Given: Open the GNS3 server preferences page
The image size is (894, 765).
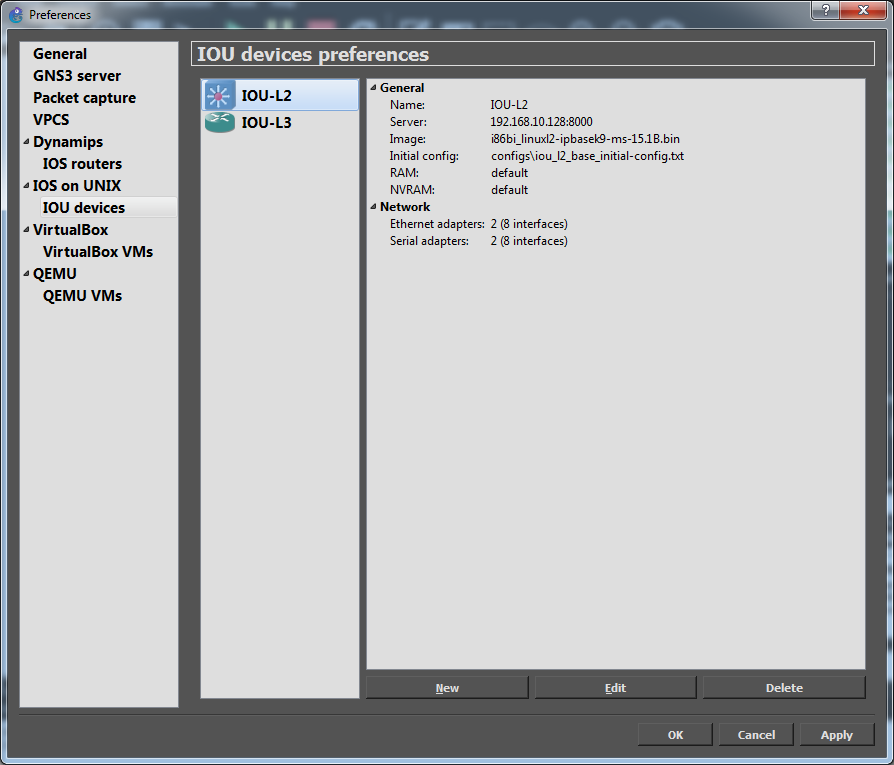Looking at the screenshot, I should [77, 76].
